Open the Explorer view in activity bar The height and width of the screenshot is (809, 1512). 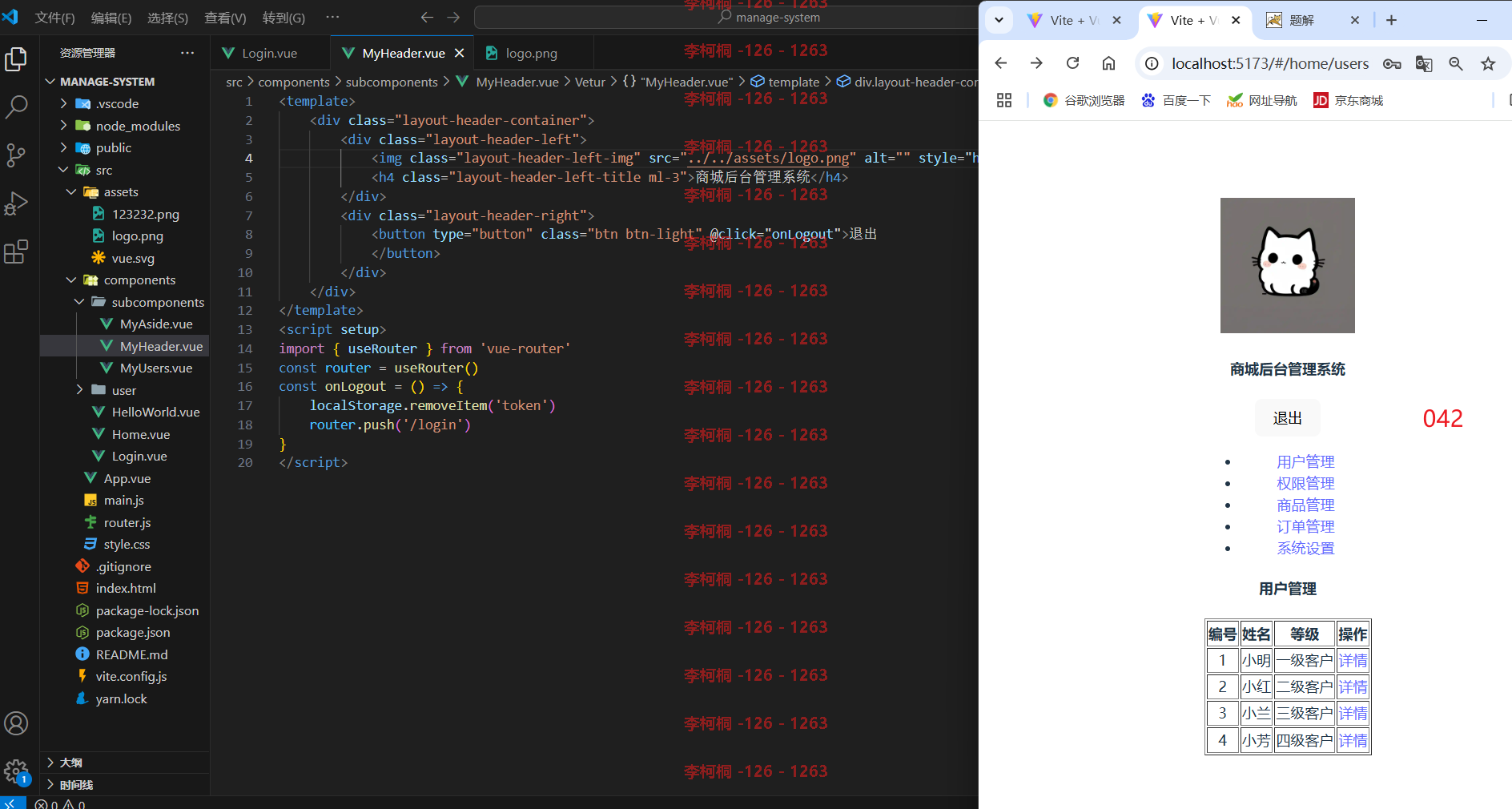pos(16,59)
